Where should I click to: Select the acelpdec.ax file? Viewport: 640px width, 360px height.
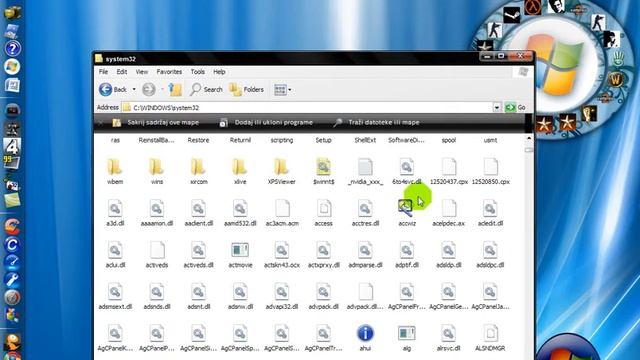(449, 213)
